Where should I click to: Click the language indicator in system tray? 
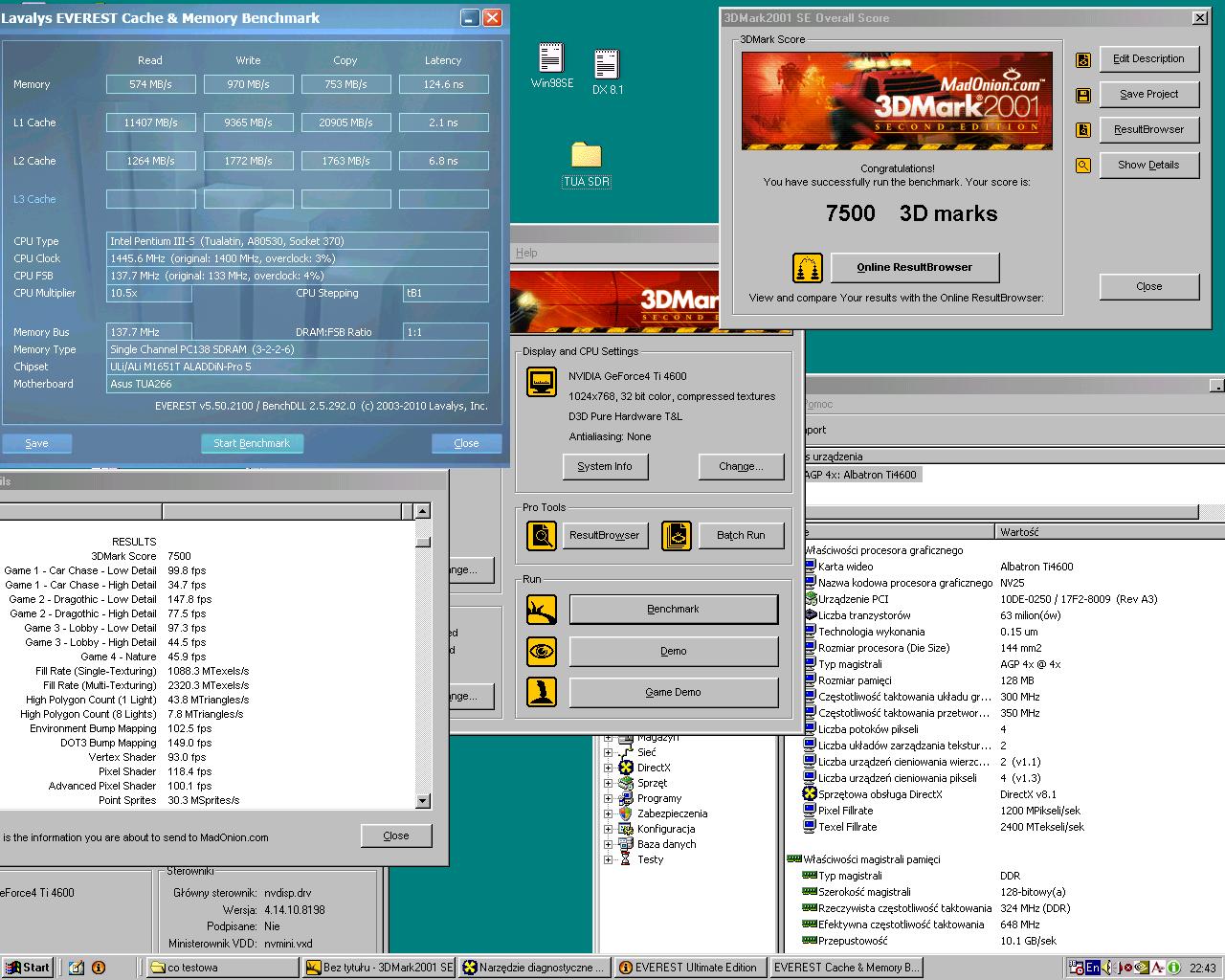[1092, 968]
